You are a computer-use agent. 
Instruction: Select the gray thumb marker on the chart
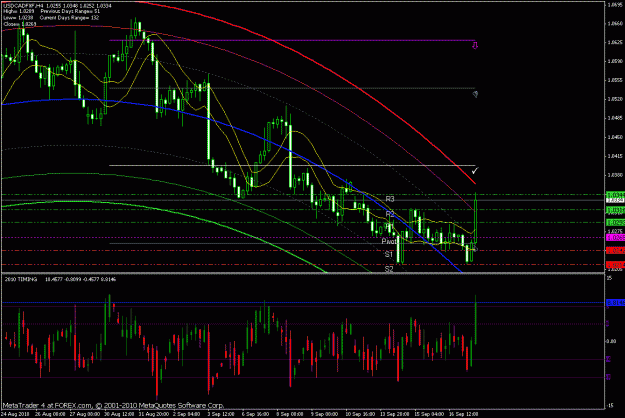coord(475,94)
